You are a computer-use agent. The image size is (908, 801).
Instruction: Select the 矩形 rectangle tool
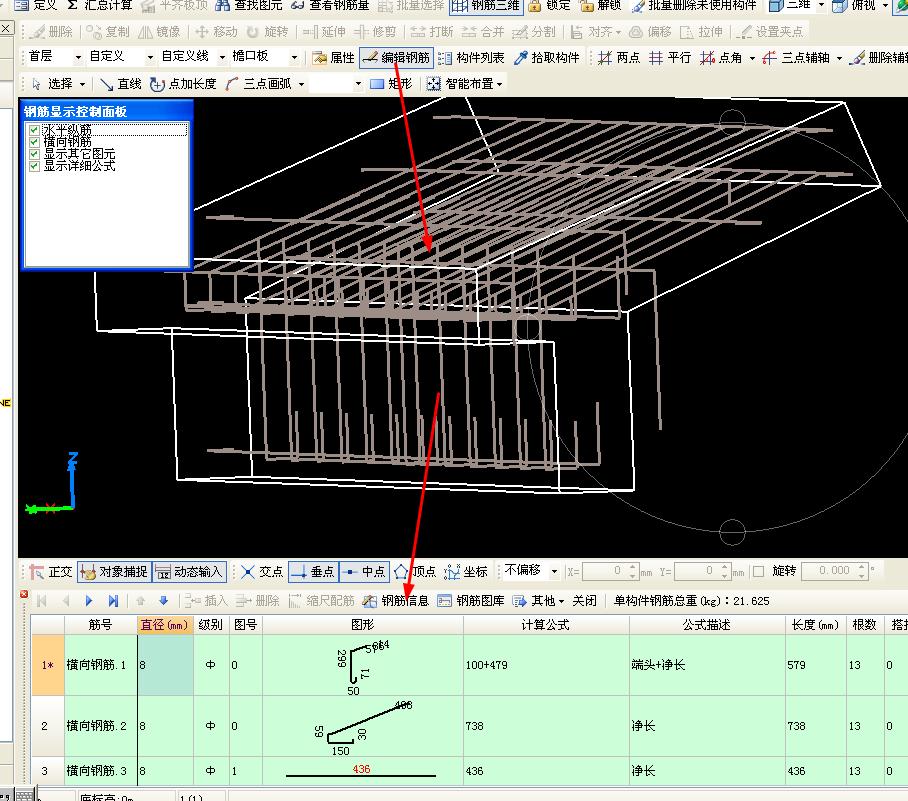(x=391, y=84)
